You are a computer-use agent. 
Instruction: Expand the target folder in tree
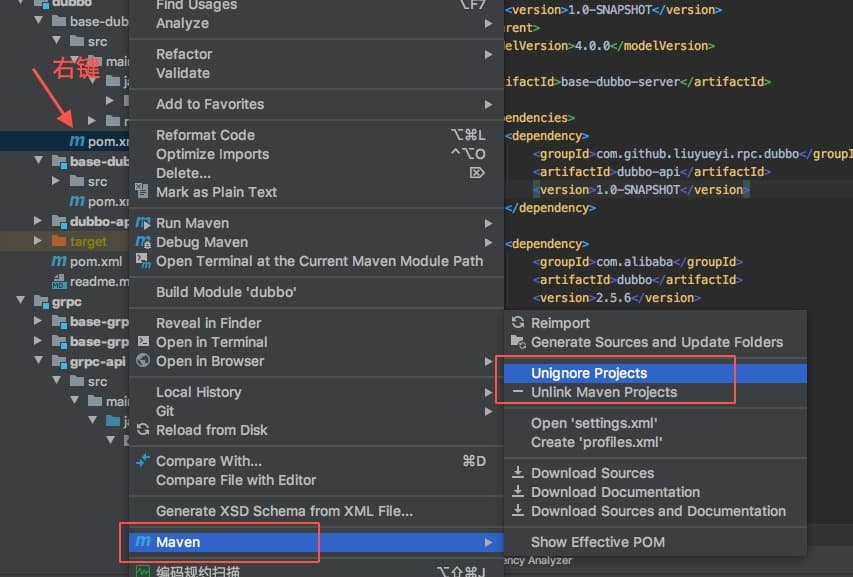(x=38, y=242)
